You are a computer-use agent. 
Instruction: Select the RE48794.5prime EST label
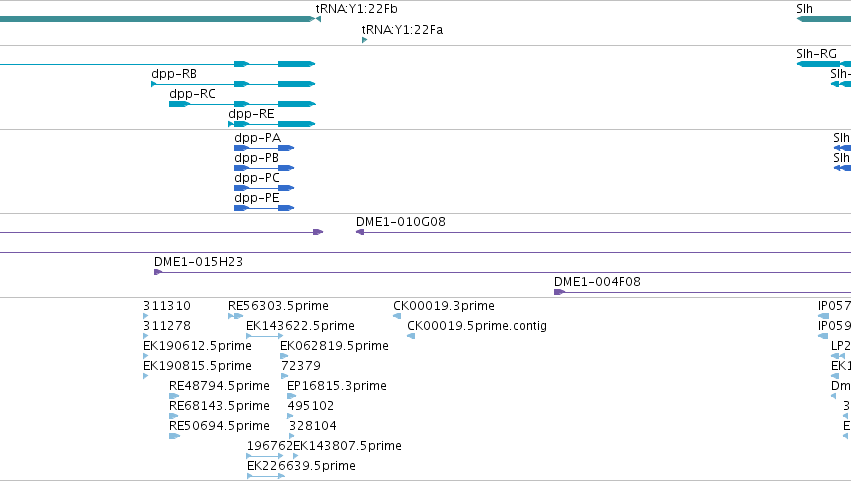(x=219, y=386)
